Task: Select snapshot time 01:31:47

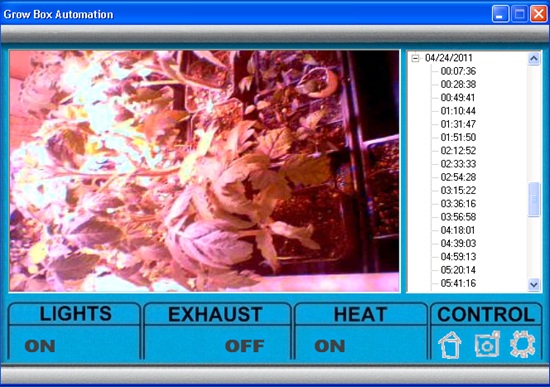Action: 458,124
